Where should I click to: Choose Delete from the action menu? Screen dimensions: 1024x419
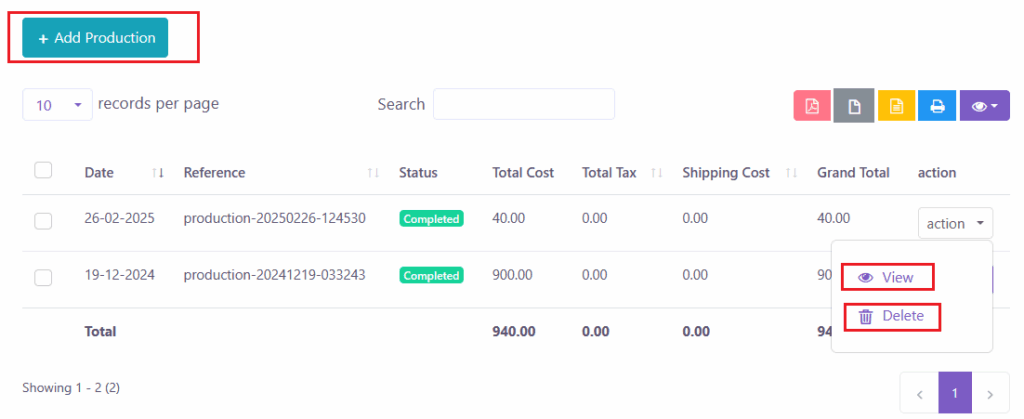(x=891, y=316)
